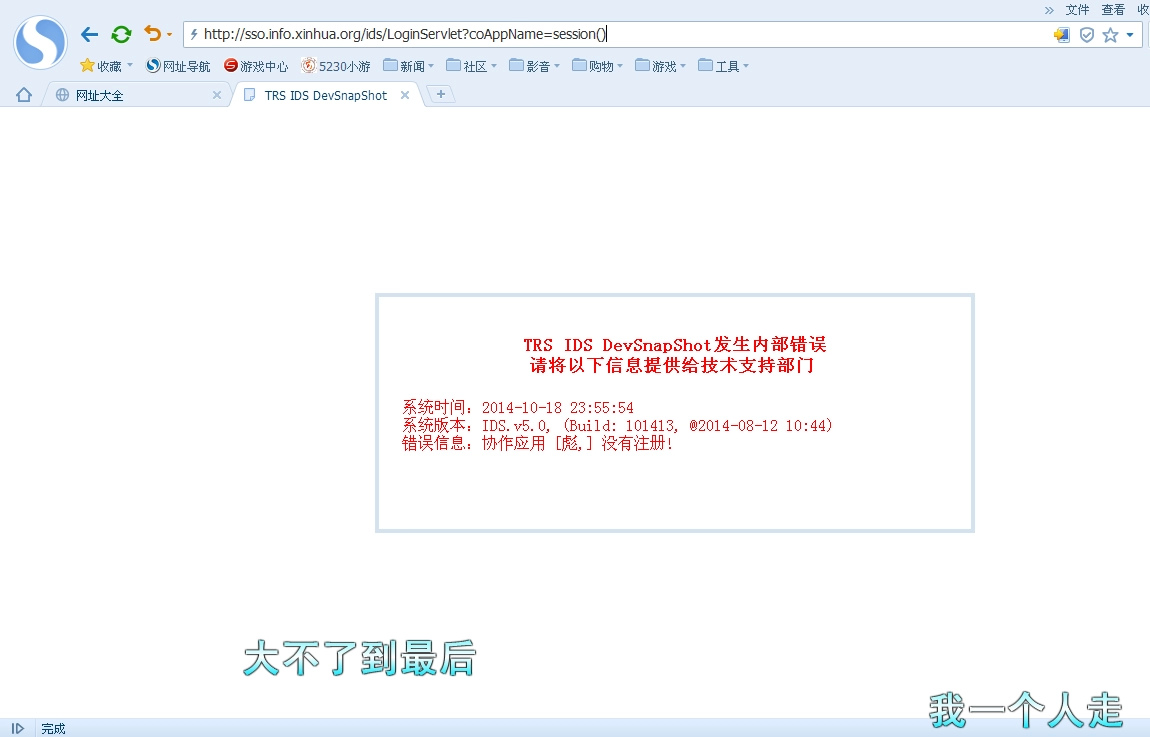
Task: Click the lightning speed-mode icon in address bar
Action: click(194, 34)
